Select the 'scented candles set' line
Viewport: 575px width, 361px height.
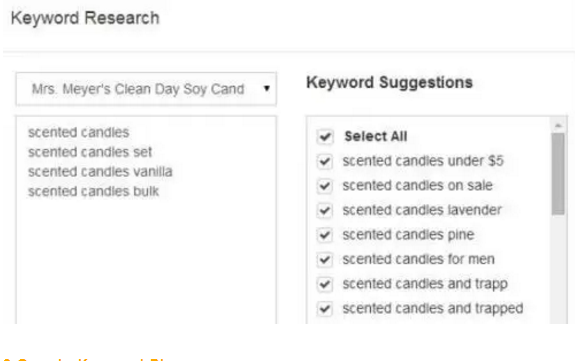[x=90, y=152]
